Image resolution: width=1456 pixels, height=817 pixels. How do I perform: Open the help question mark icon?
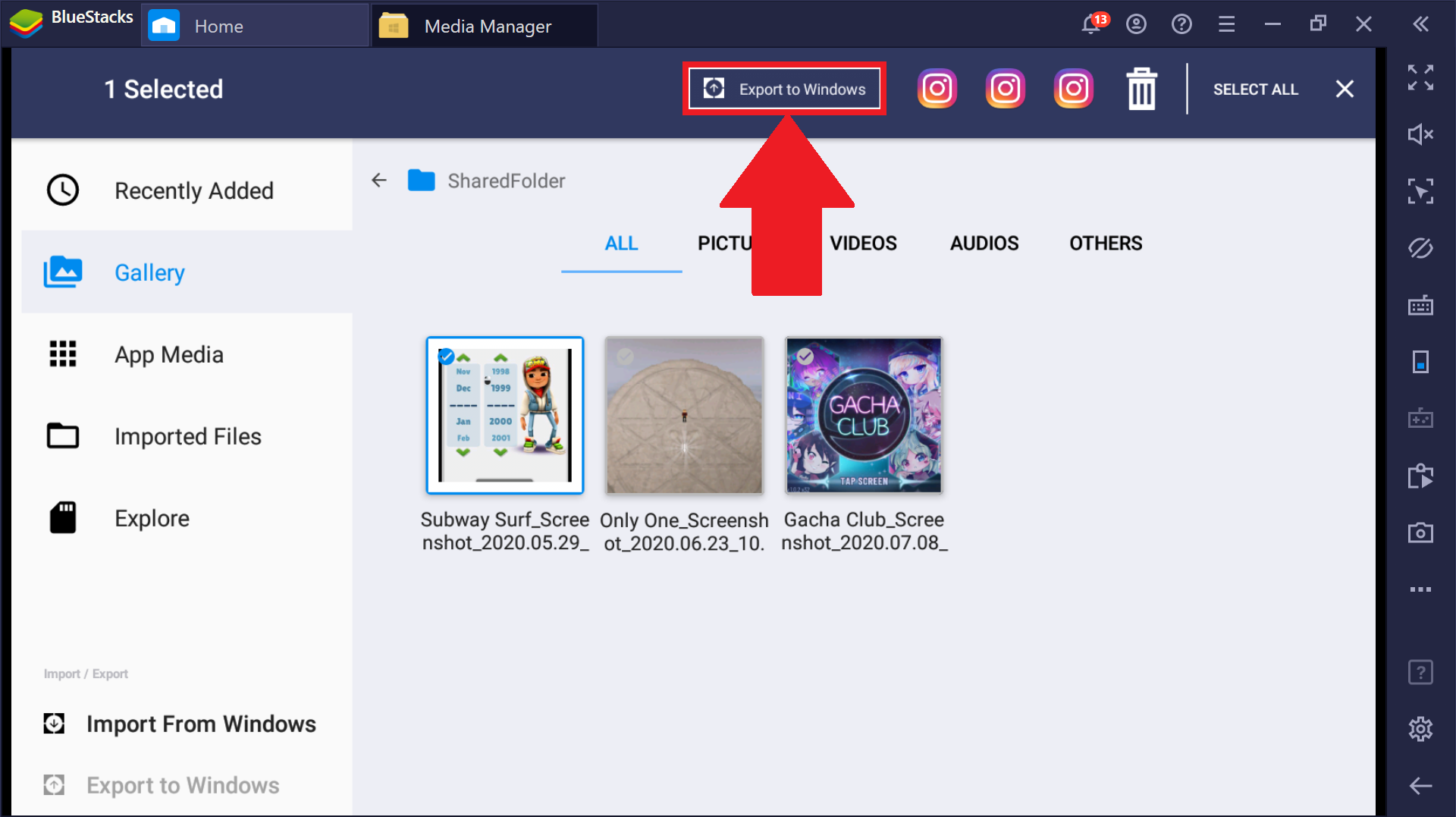(1181, 24)
